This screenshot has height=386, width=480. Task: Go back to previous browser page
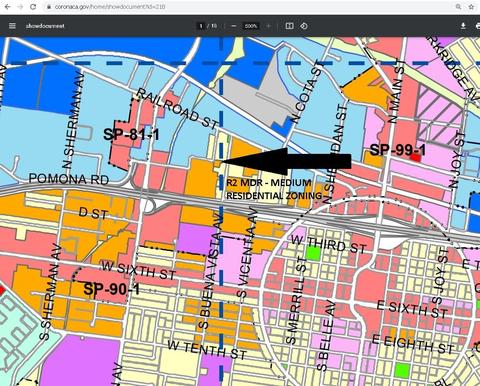(x=8, y=7)
